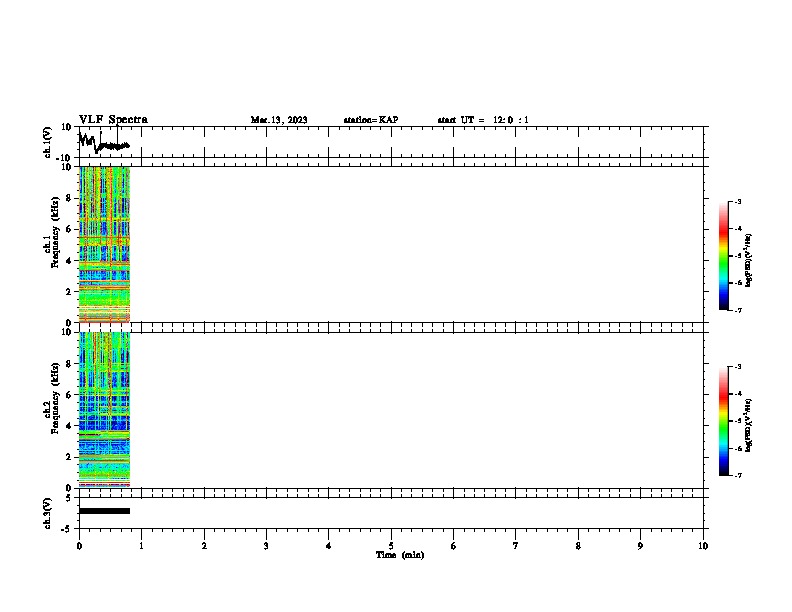This screenshot has height=612, width=792.
Task: Click the '4' kHz tick on ch.2 axis
Action: [69, 426]
